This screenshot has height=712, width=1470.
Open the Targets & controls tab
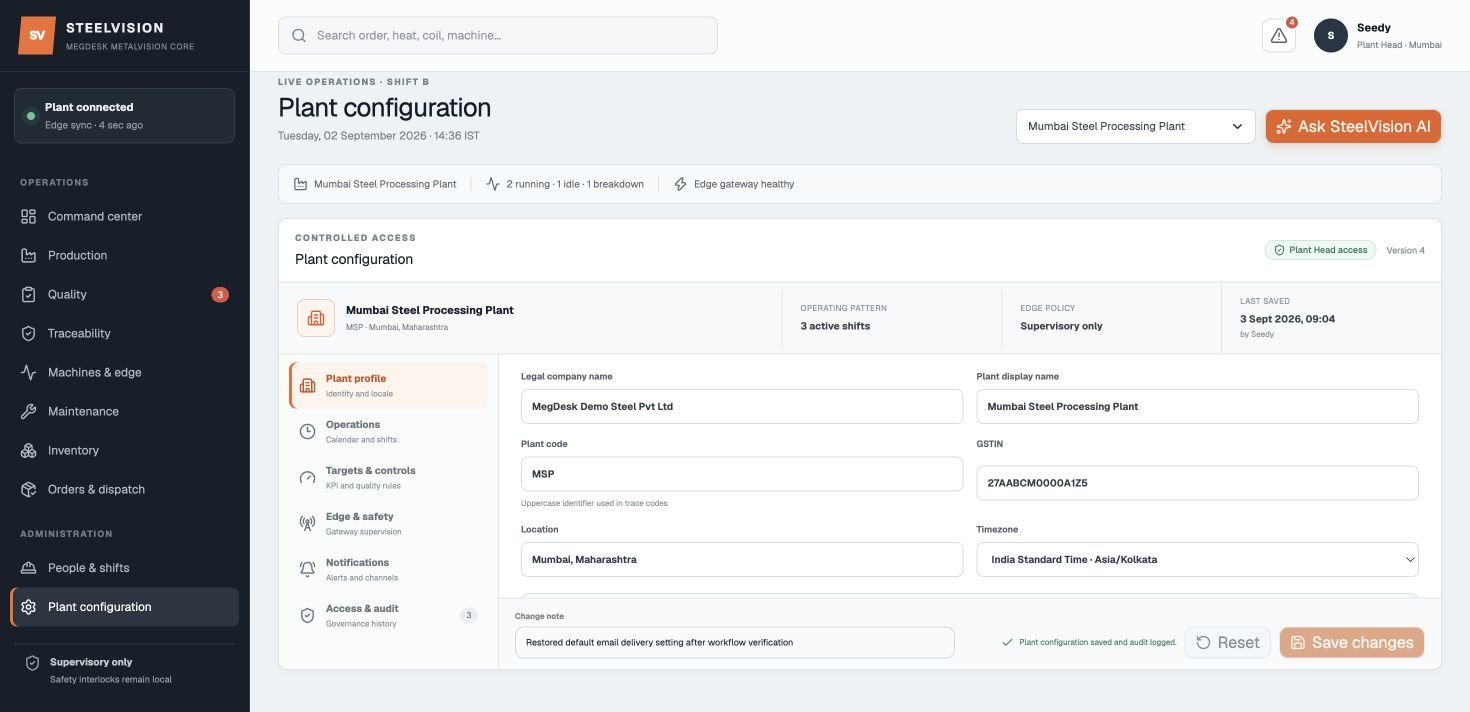[389, 477]
